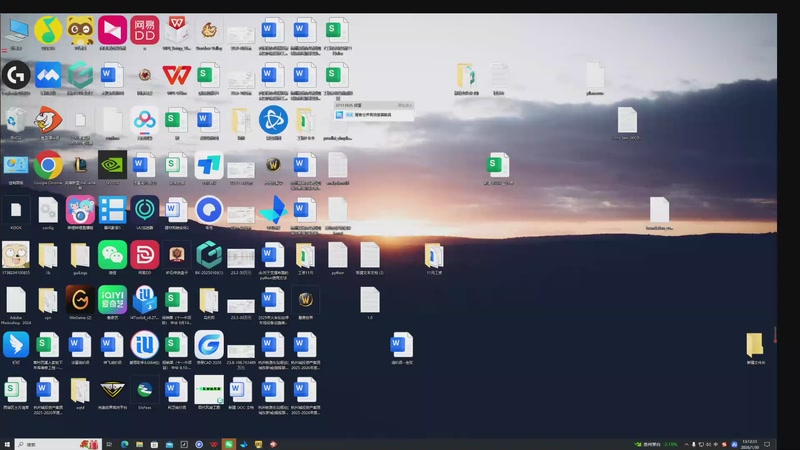This screenshot has height=450, width=800.
Task: Open the blue circle browser icon
Action: pyautogui.click(x=209, y=212)
